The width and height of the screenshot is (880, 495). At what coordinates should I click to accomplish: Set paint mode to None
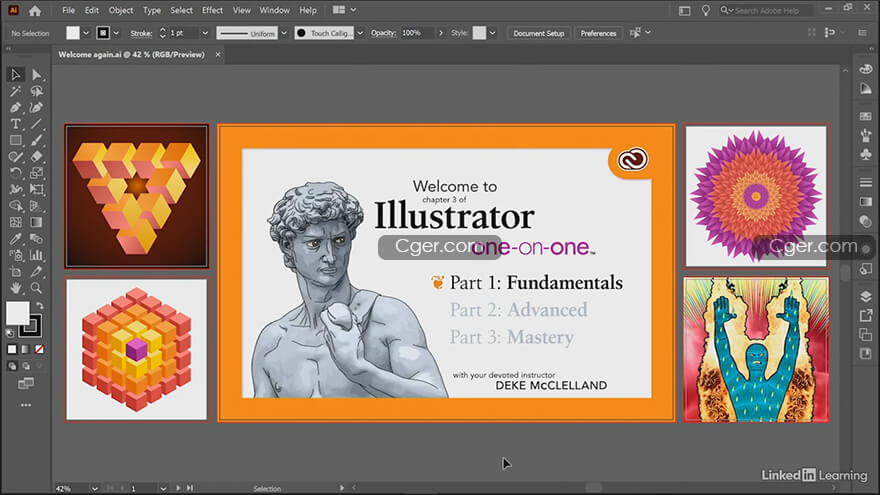point(39,349)
